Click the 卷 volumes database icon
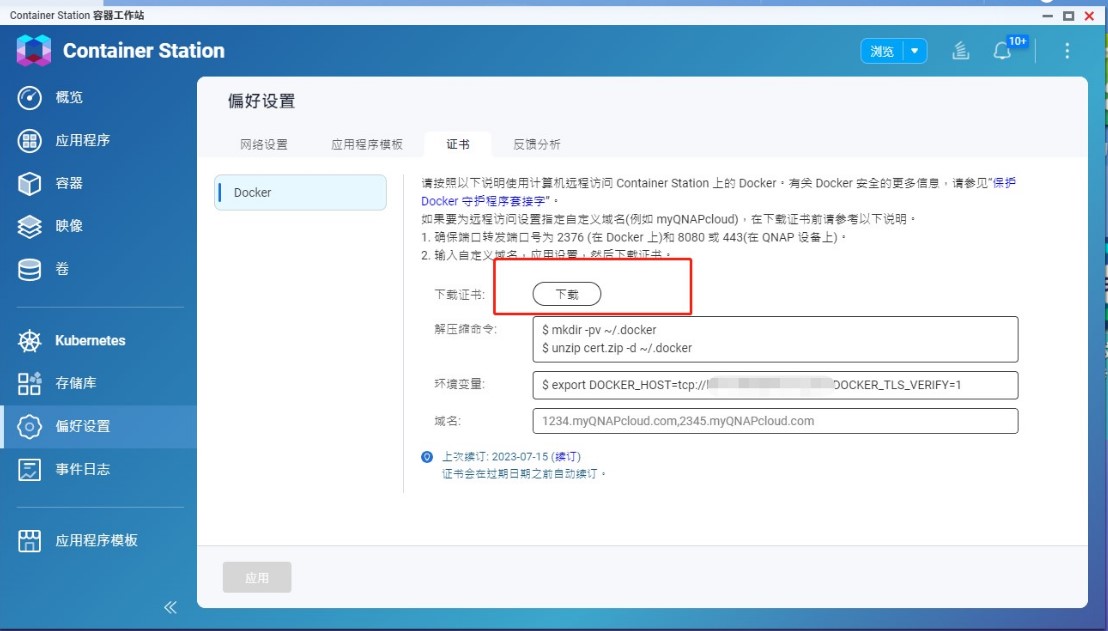 click(30, 270)
